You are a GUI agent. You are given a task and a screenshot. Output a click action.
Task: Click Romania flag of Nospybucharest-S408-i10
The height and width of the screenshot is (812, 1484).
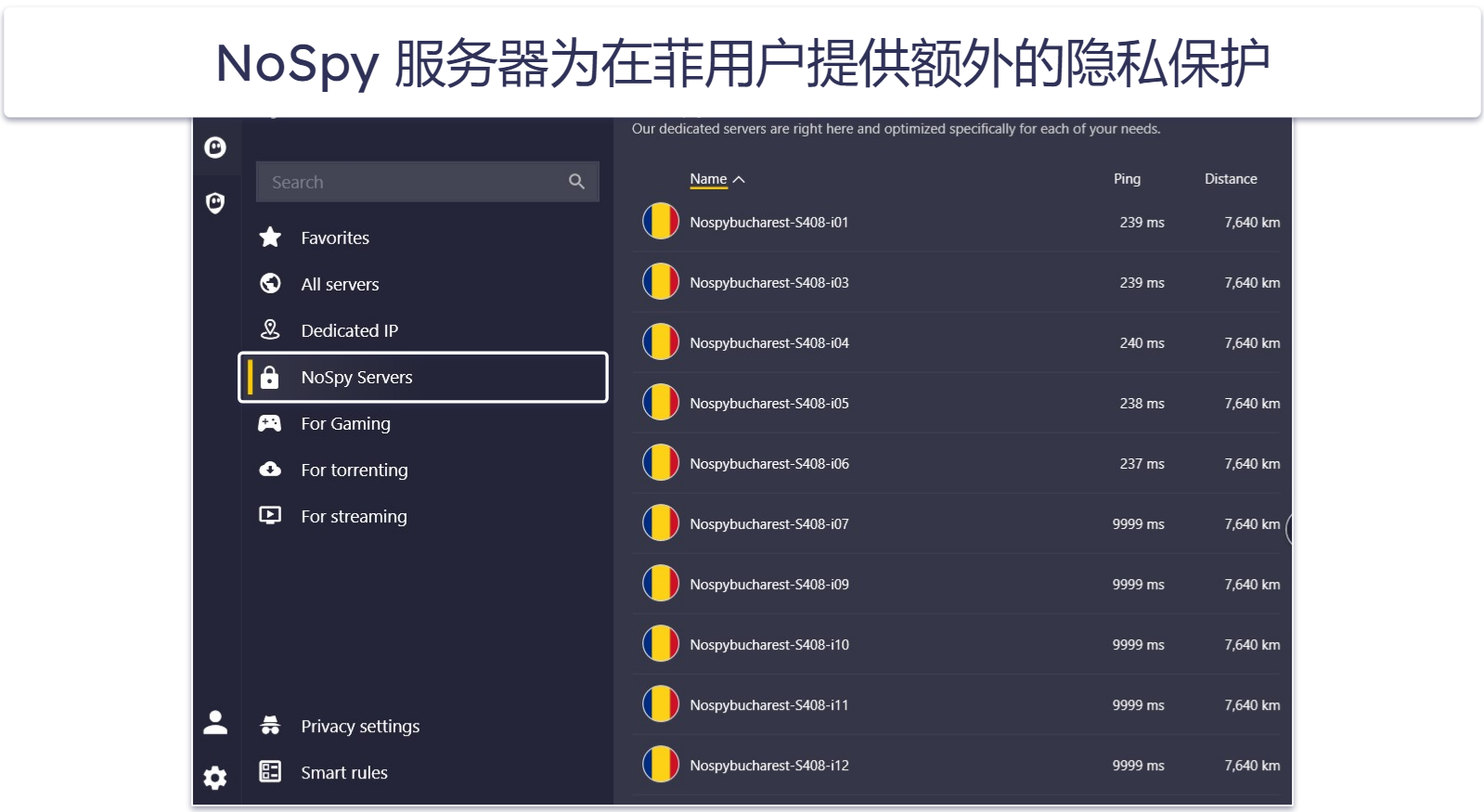click(x=661, y=643)
